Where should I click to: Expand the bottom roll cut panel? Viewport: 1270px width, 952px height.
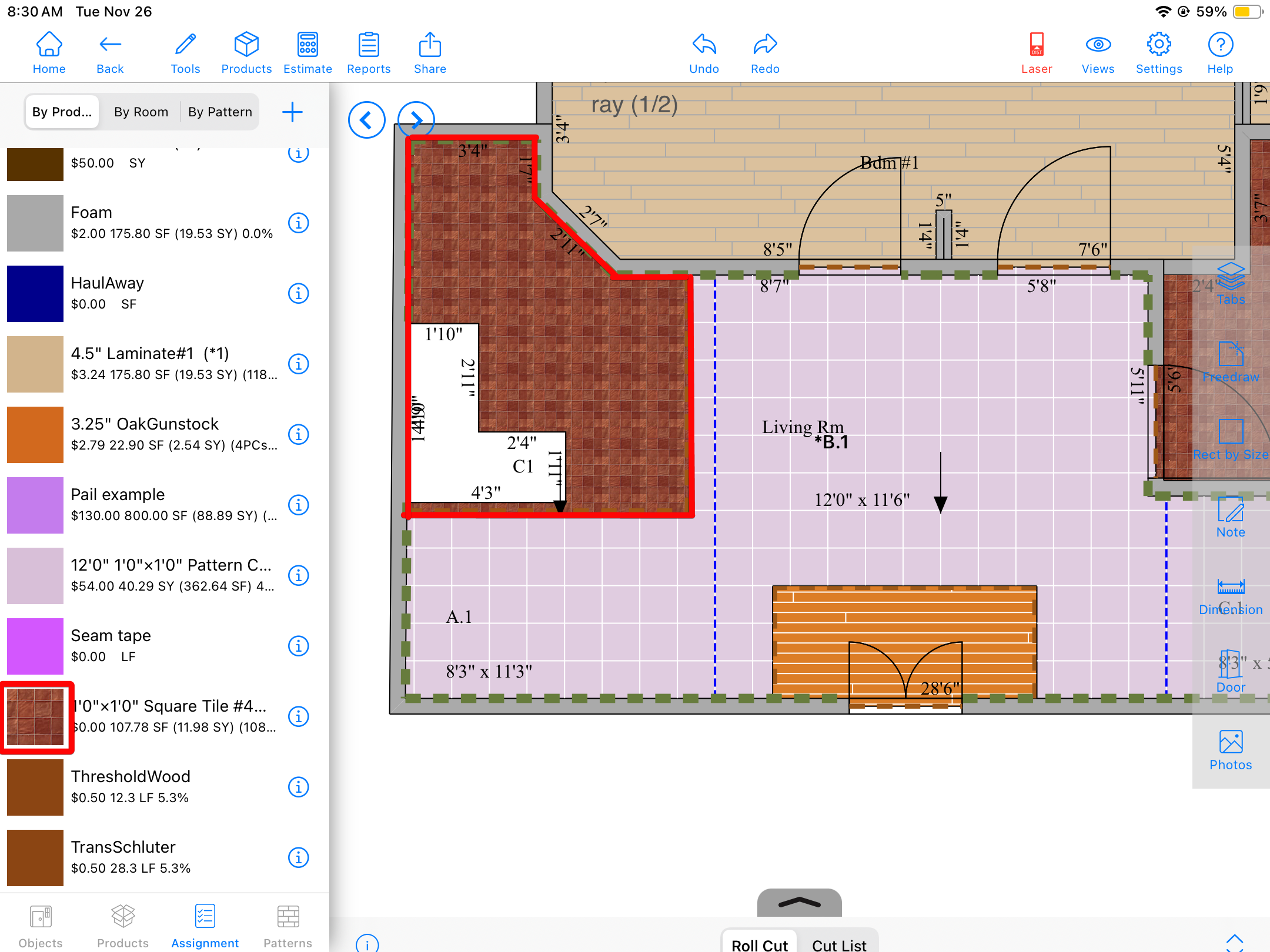(x=799, y=903)
